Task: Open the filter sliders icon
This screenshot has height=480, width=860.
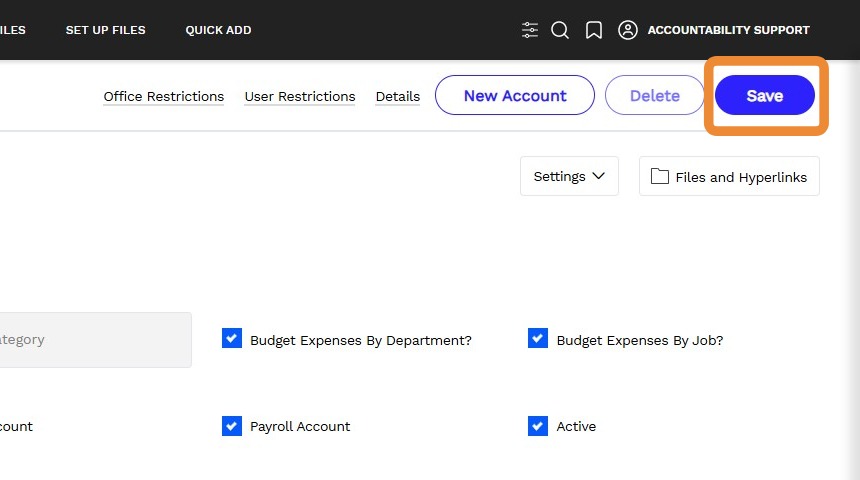Action: tap(530, 30)
